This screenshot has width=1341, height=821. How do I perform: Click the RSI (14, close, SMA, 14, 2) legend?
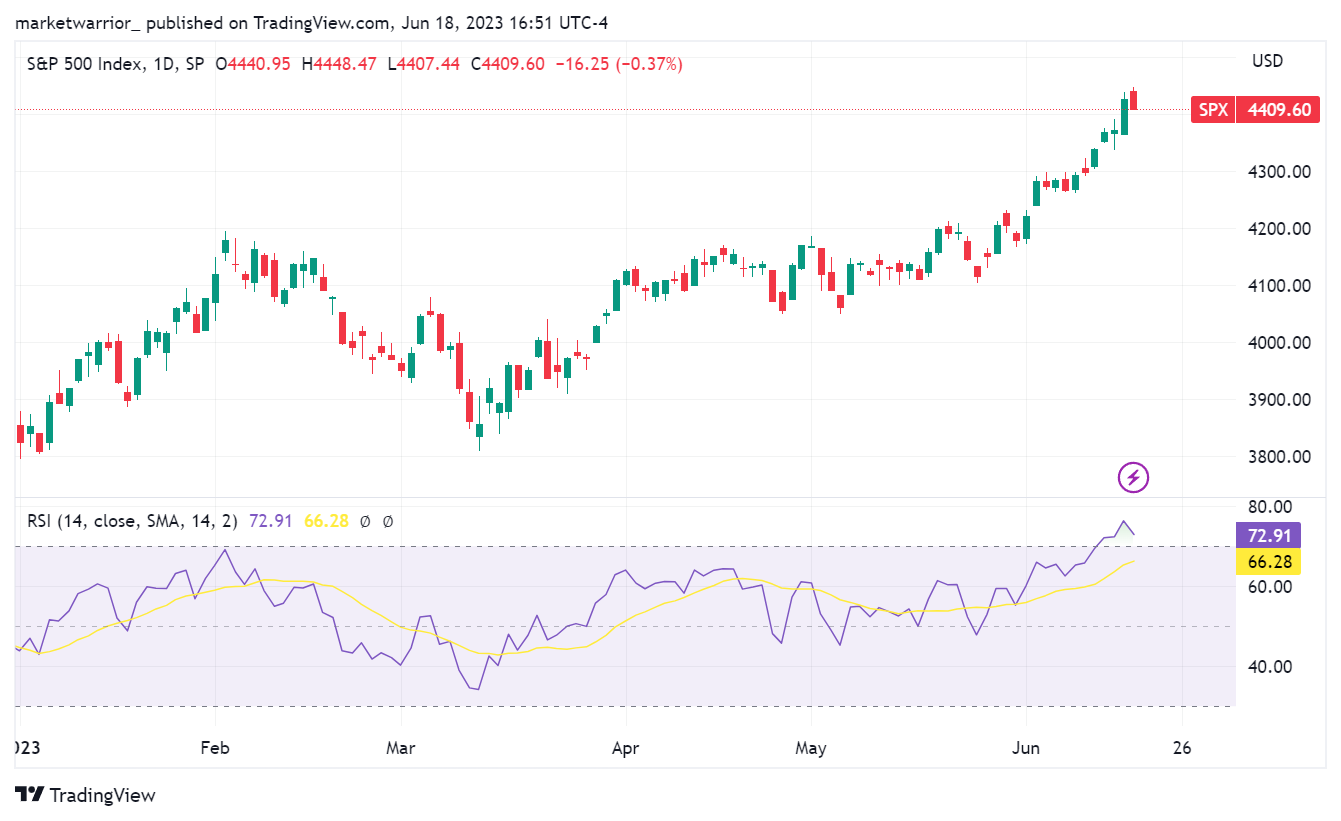point(132,521)
